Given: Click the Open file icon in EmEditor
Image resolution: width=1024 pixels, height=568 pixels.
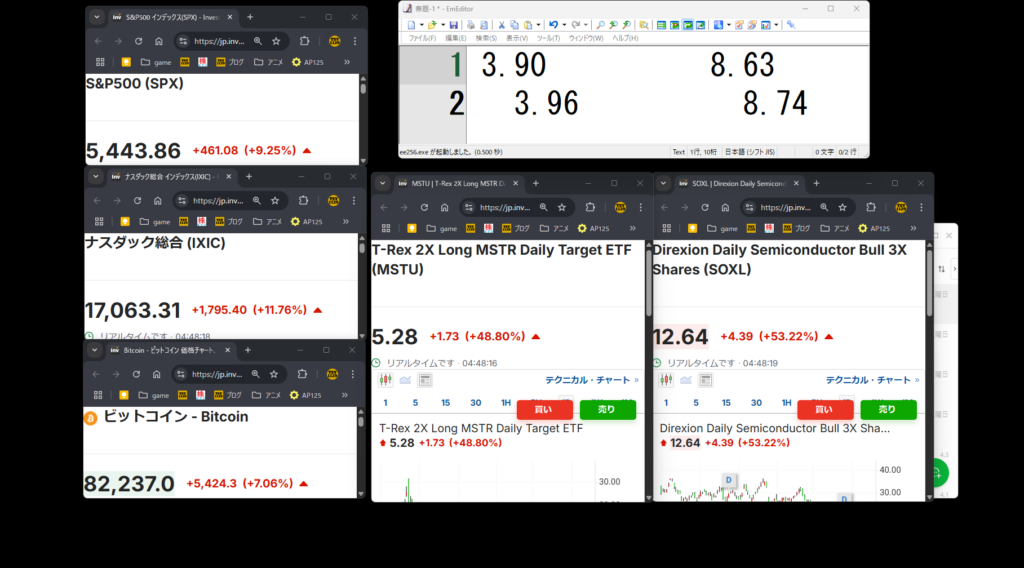Looking at the screenshot, I should (x=432, y=25).
